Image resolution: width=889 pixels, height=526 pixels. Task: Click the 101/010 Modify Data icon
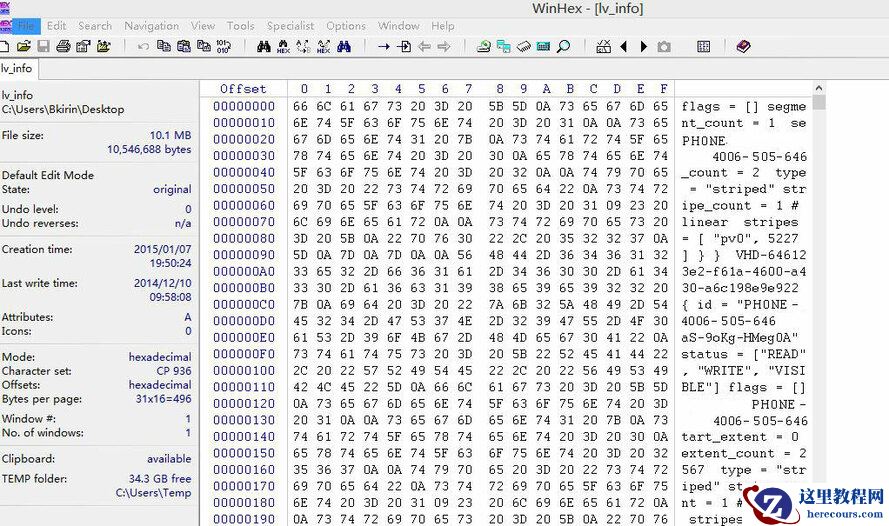[223, 46]
